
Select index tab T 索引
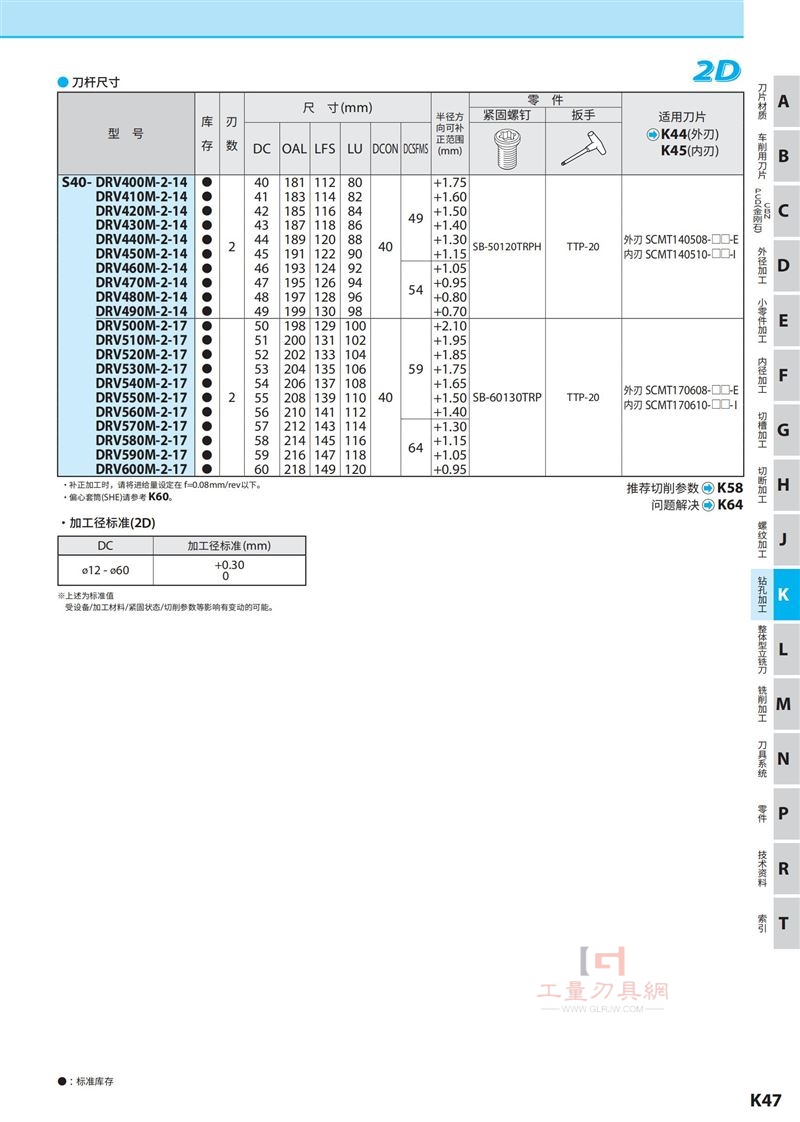coord(777,923)
